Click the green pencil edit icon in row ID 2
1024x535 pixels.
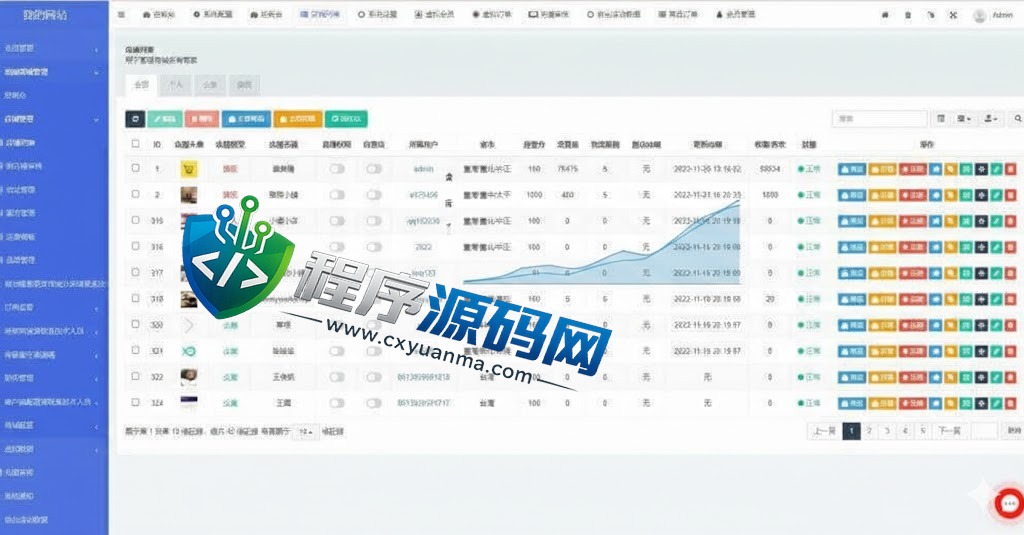click(996, 195)
